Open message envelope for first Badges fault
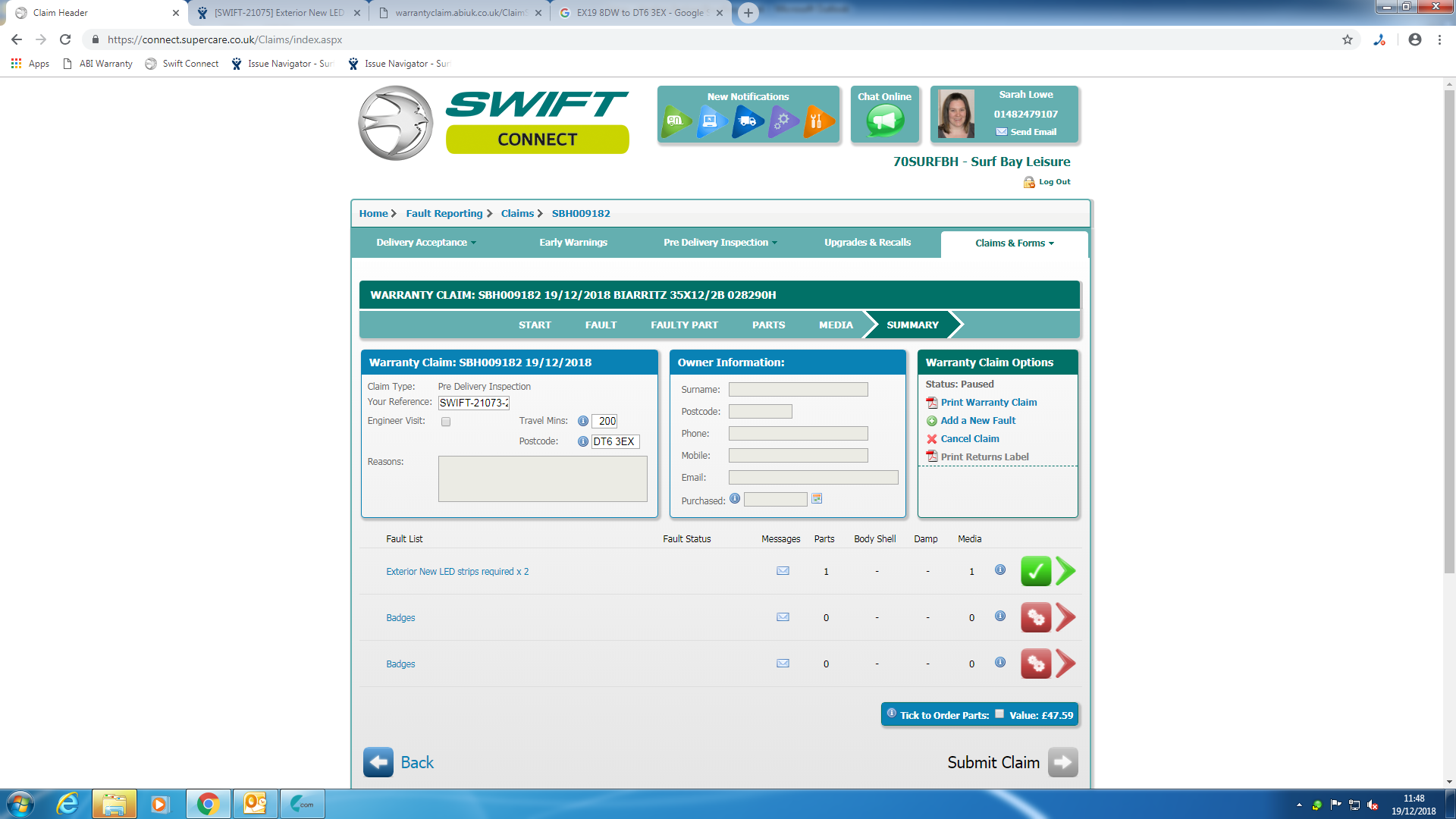The image size is (1456, 819). 783,617
